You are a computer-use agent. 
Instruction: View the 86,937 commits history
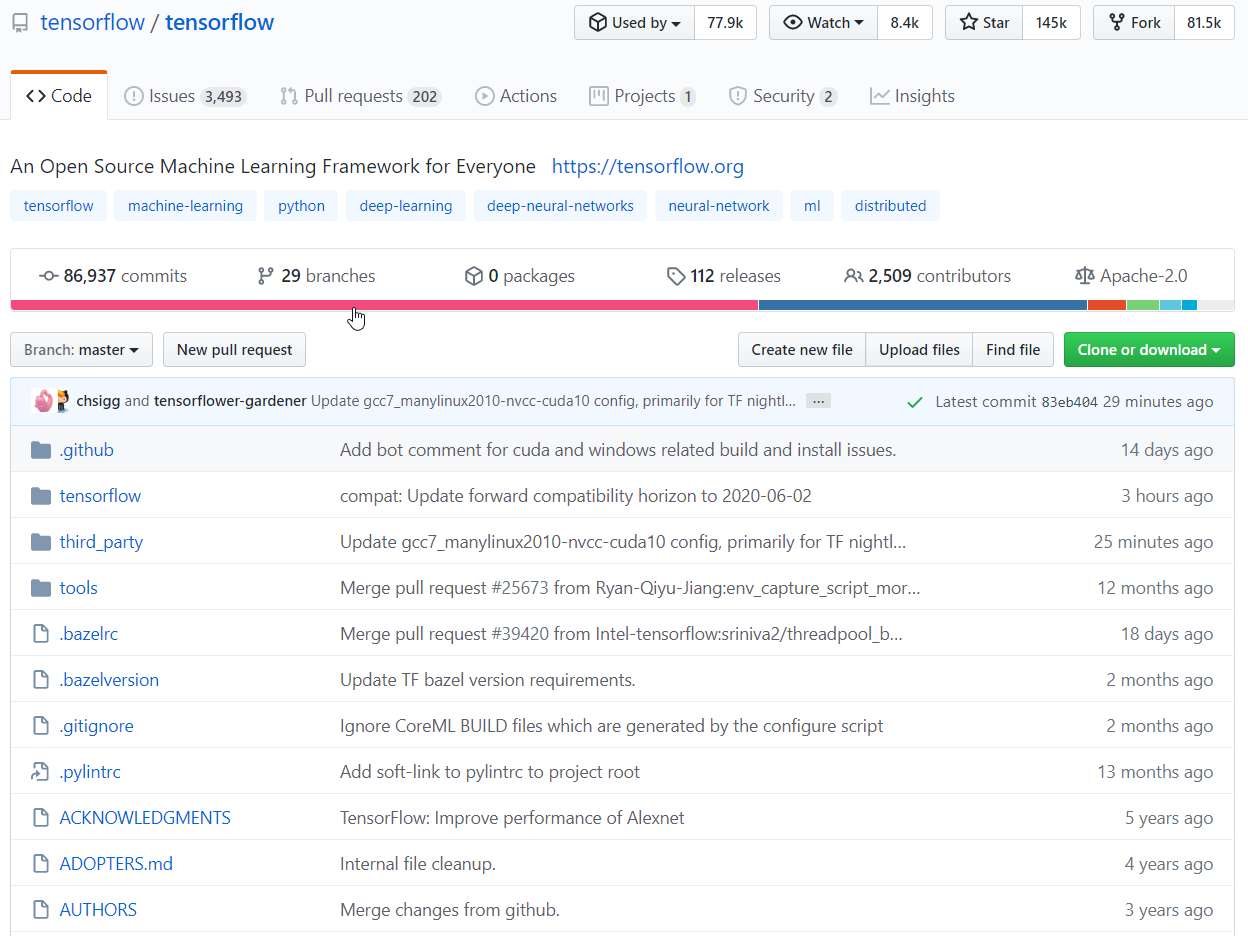tap(113, 276)
